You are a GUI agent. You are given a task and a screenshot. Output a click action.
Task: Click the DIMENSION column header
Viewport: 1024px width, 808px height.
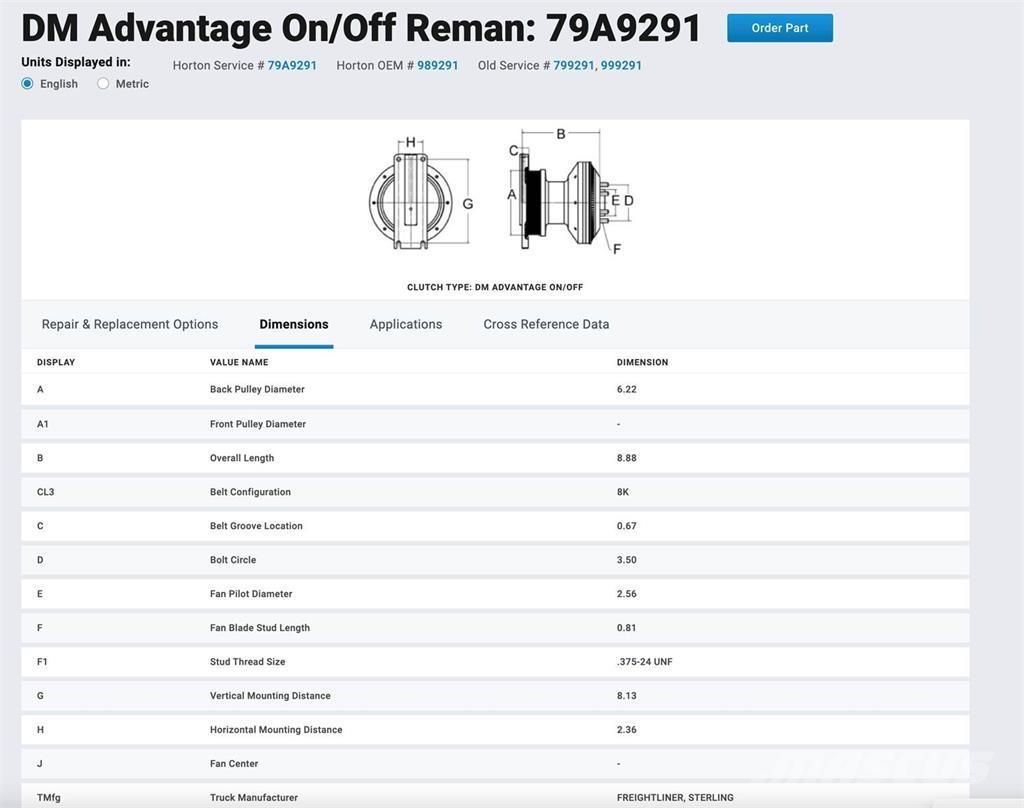(x=642, y=362)
